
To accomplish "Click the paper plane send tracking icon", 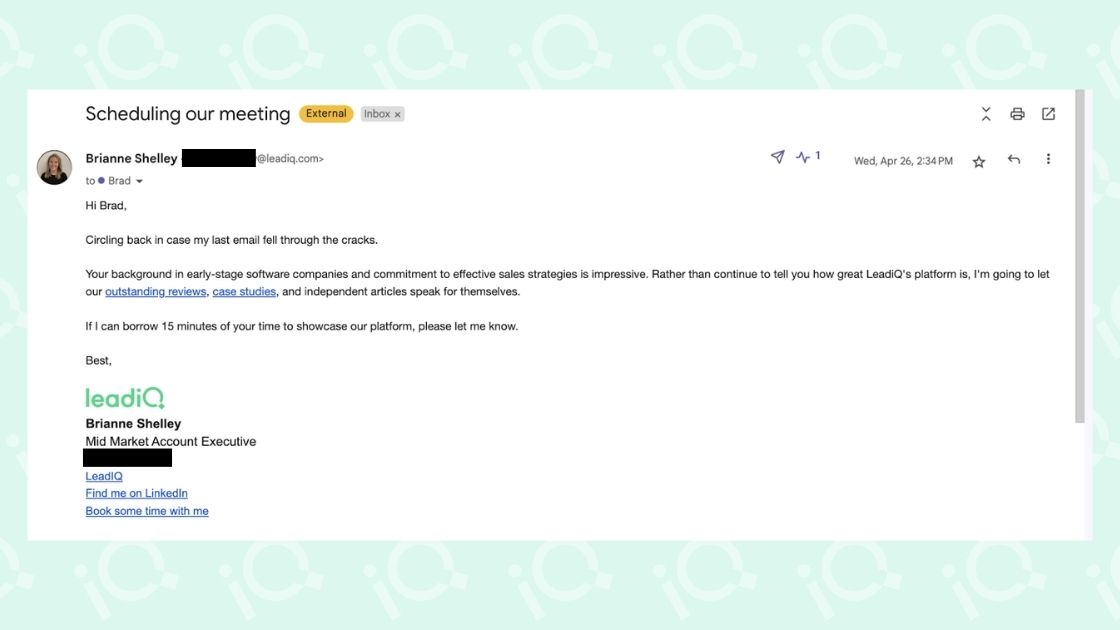I will pyautogui.click(x=777, y=156).
